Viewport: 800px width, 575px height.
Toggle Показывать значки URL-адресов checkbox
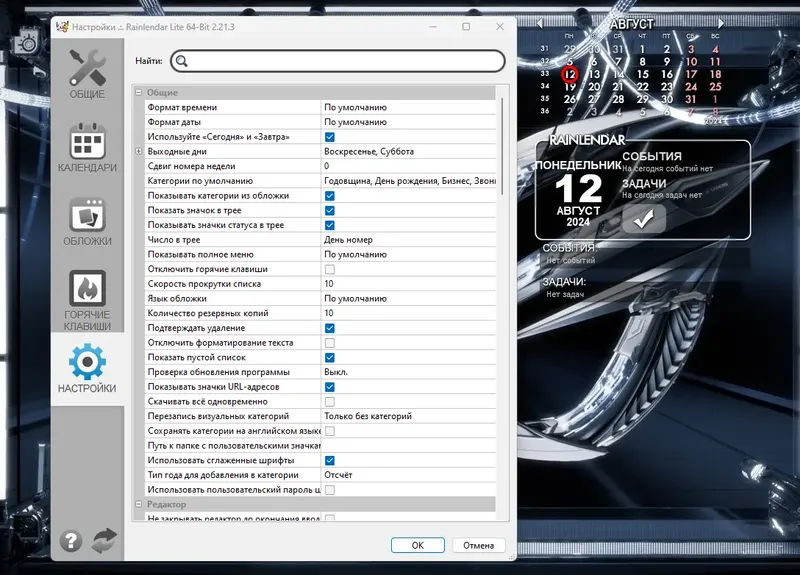[x=330, y=387]
